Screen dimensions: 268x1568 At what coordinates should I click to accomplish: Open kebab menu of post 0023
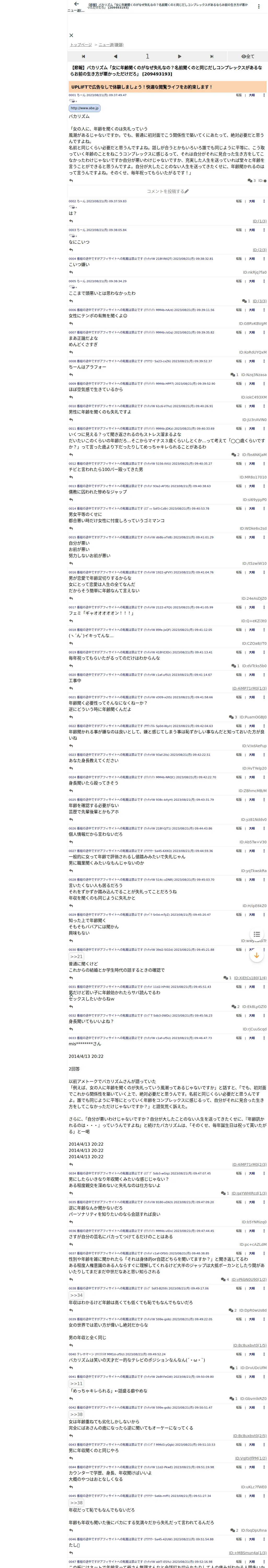[264, 755]
